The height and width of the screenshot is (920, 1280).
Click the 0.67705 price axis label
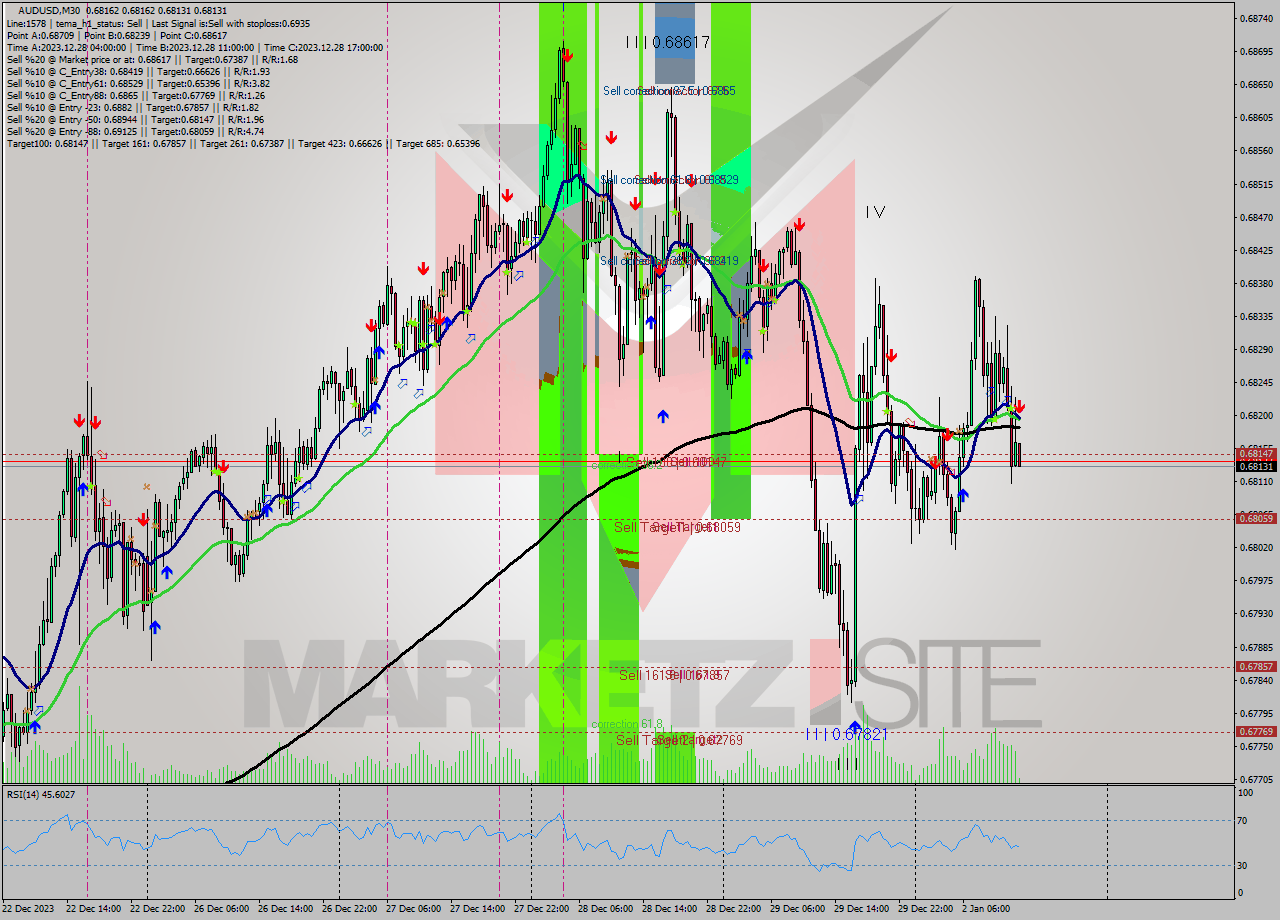1256,779
